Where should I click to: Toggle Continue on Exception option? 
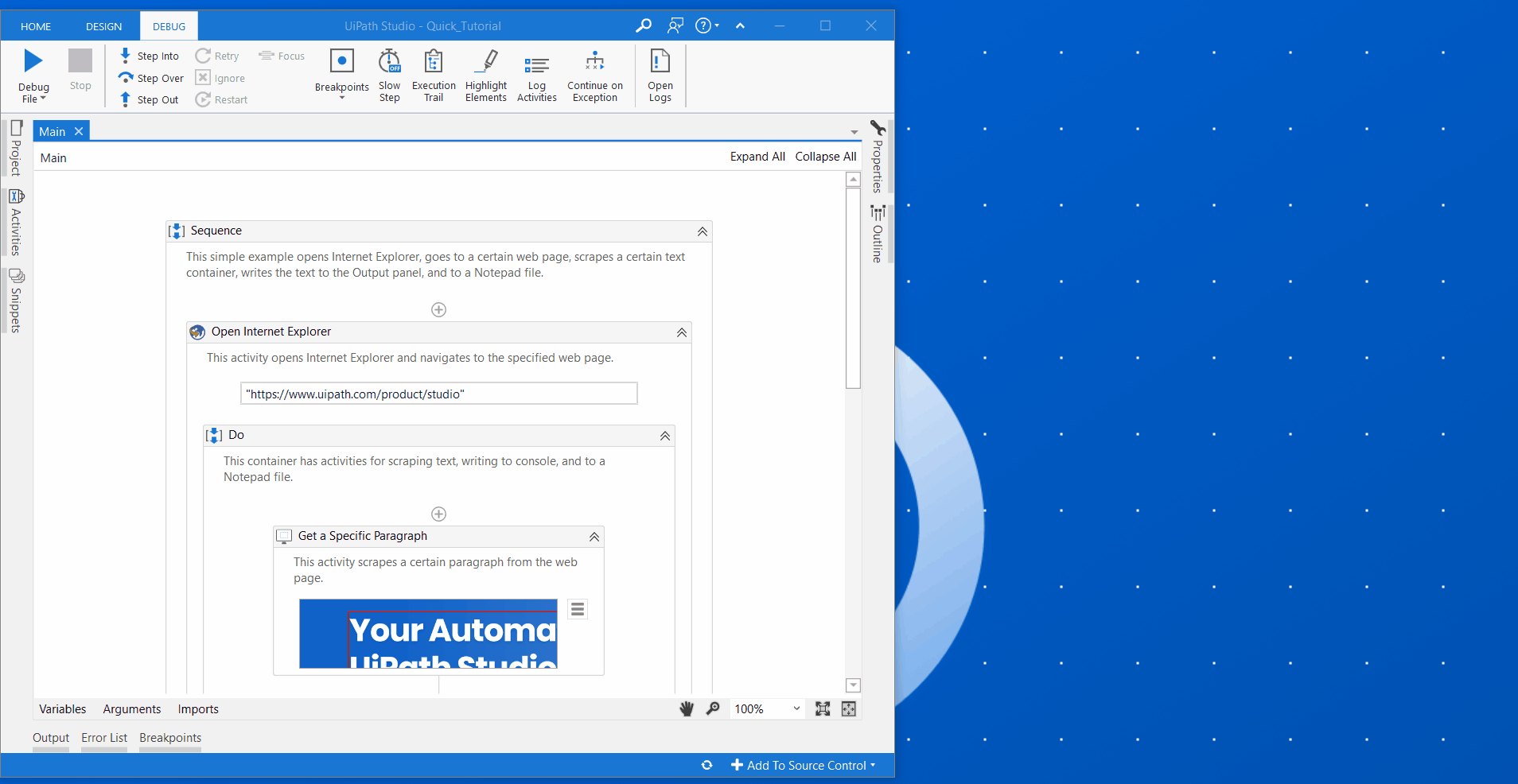tap(595, 76)
